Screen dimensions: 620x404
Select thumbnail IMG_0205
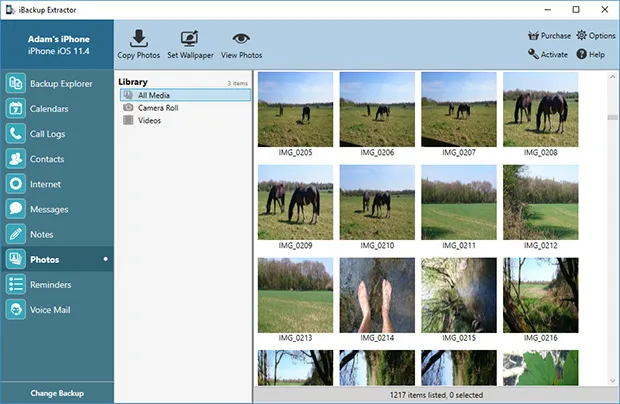[295, 109]
